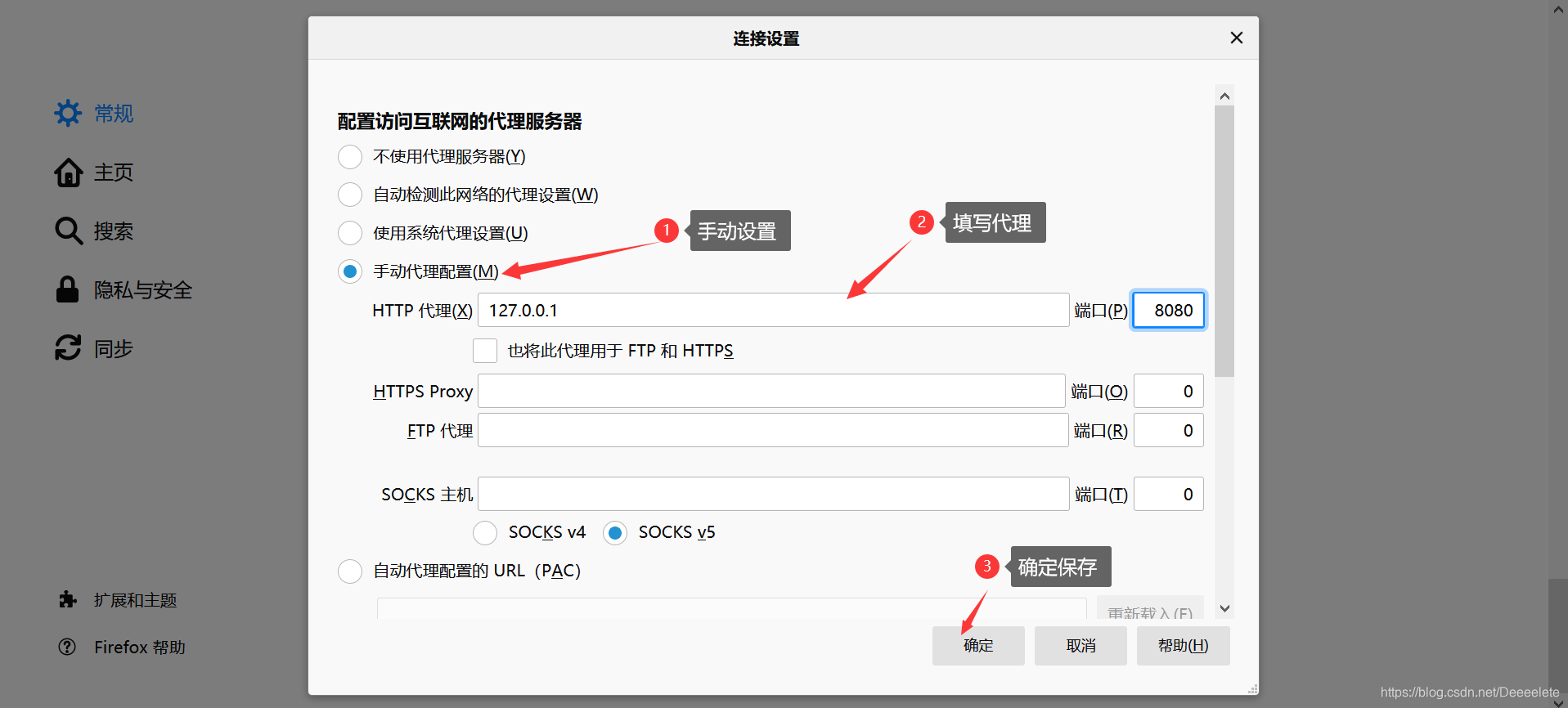Open dialog help with 帮助(H)
Screen dimensions: 1568x708
pos(1183,646)
